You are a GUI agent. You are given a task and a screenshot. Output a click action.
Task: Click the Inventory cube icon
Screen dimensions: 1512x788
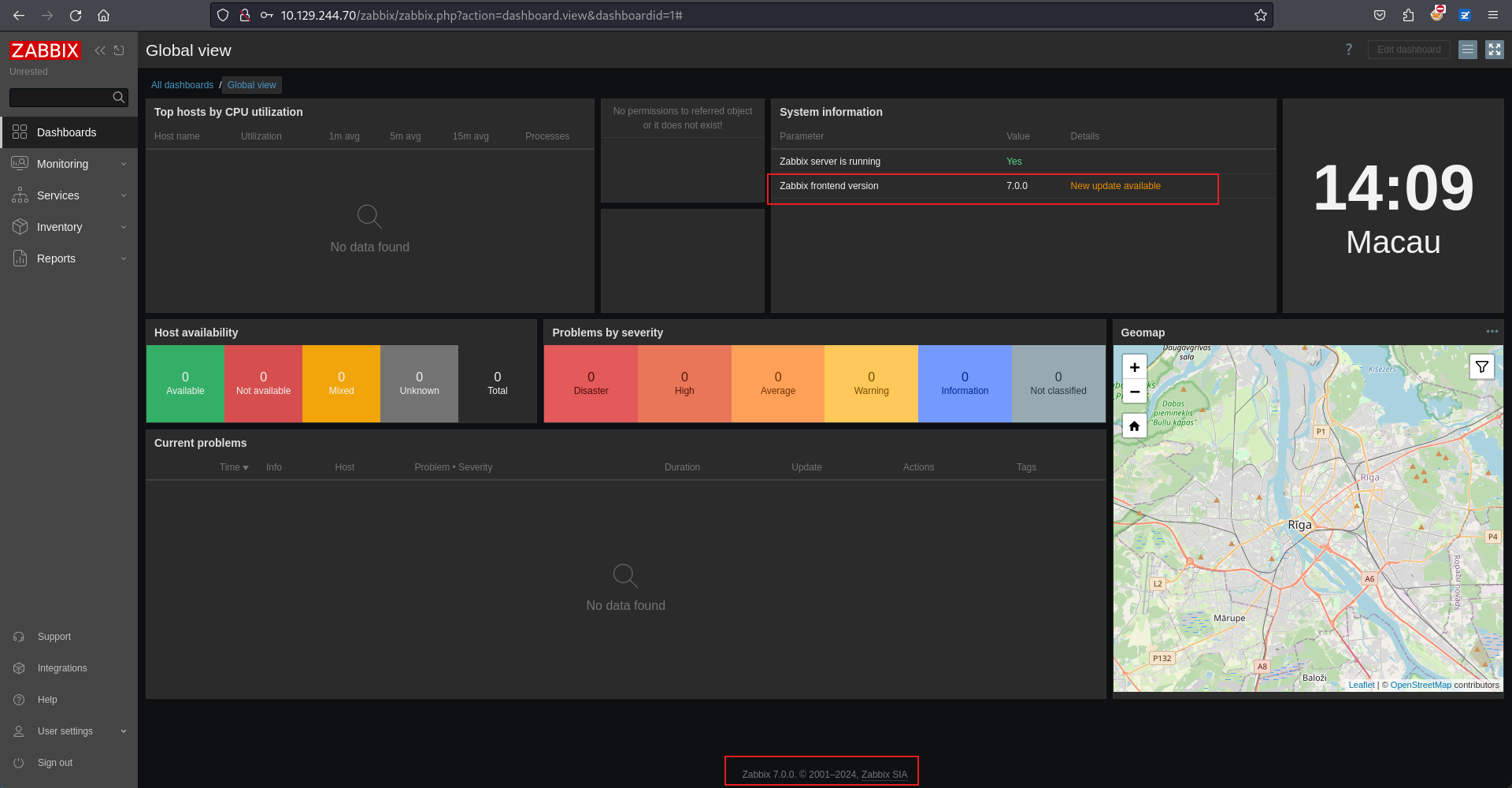pyautogui.click(x=20, y=226)
